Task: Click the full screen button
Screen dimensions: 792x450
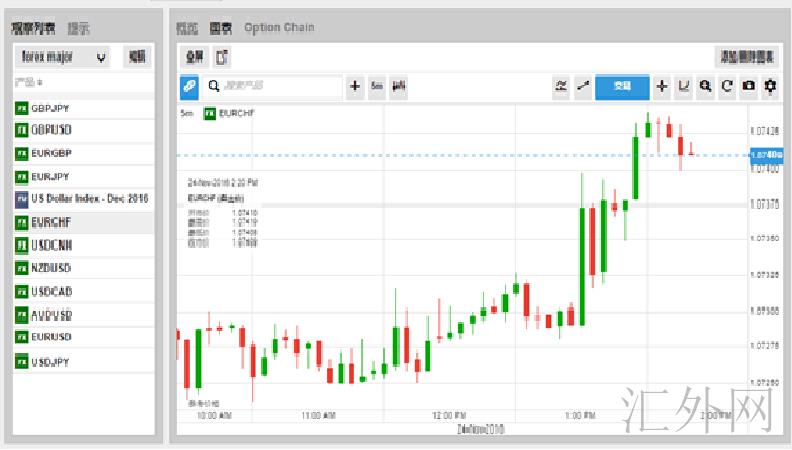Action: coord(194,57)
